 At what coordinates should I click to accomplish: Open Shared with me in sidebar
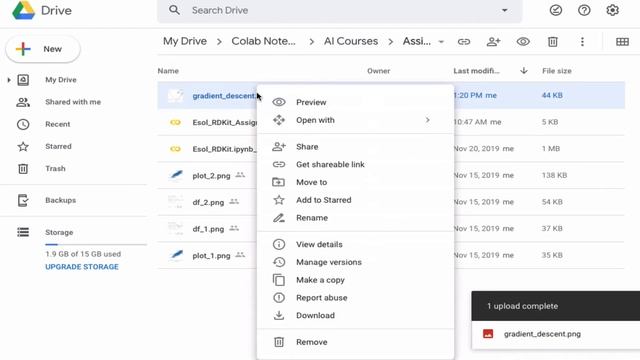coord(73,102)
